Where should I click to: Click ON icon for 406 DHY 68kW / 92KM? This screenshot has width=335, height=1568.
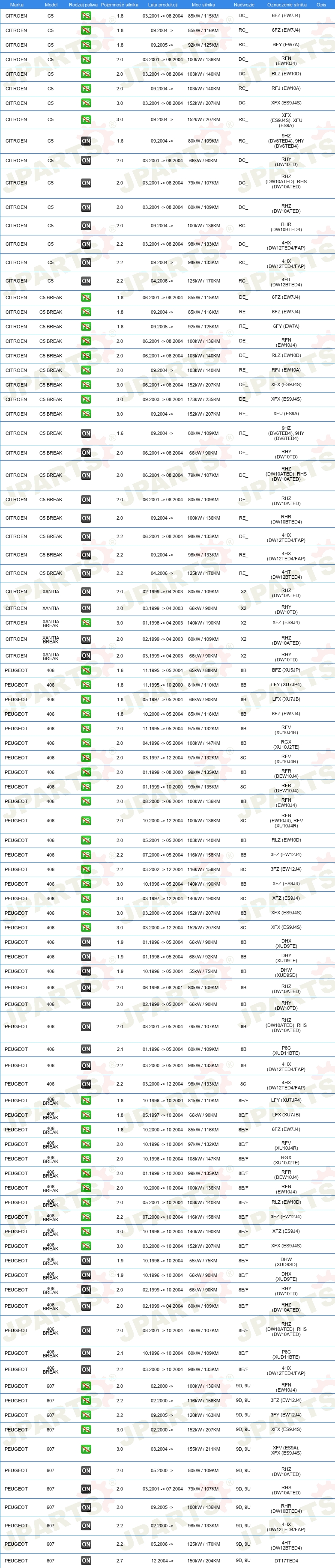click(x=86, y=957)
